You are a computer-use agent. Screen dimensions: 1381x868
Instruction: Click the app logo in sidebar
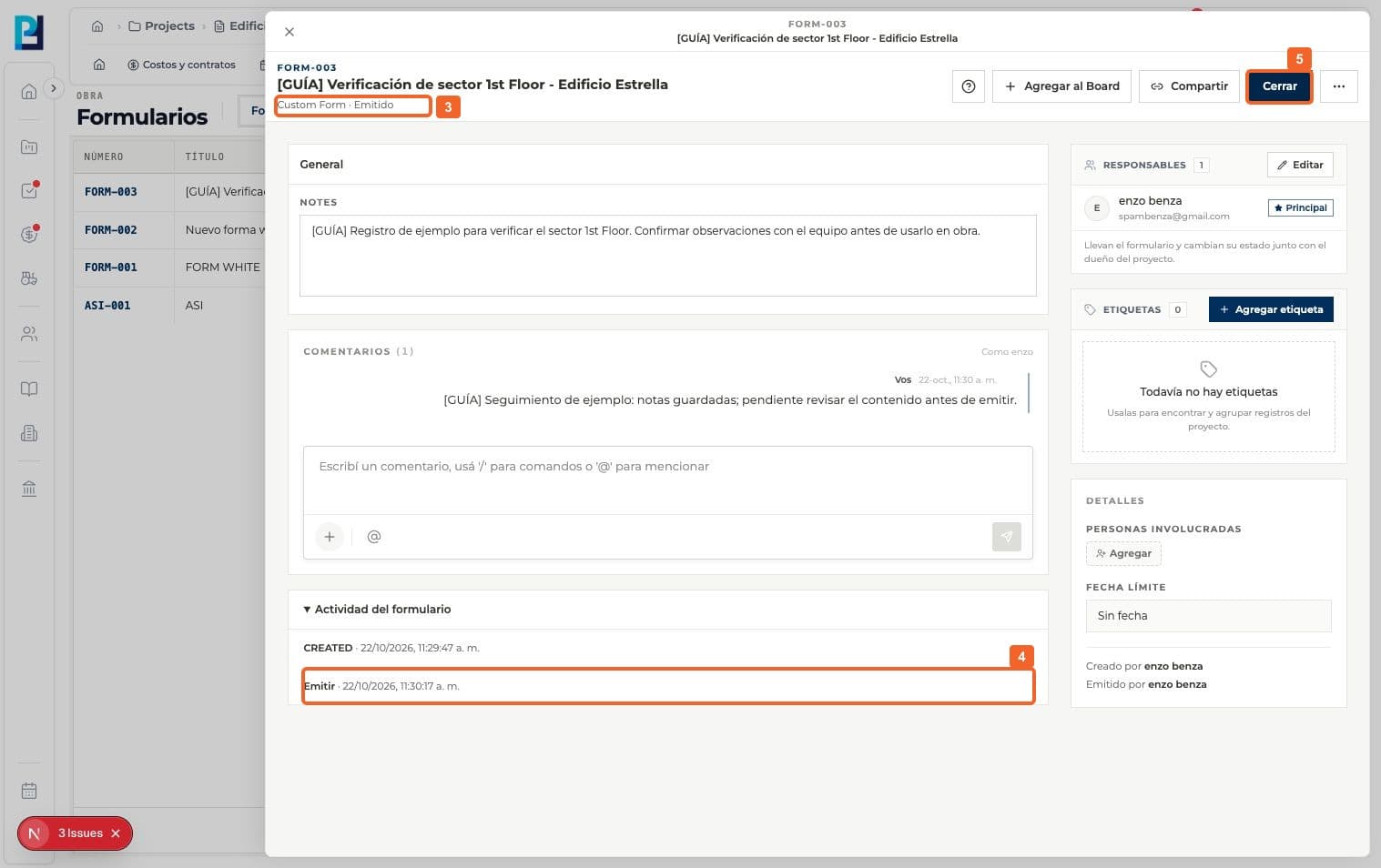29,33
